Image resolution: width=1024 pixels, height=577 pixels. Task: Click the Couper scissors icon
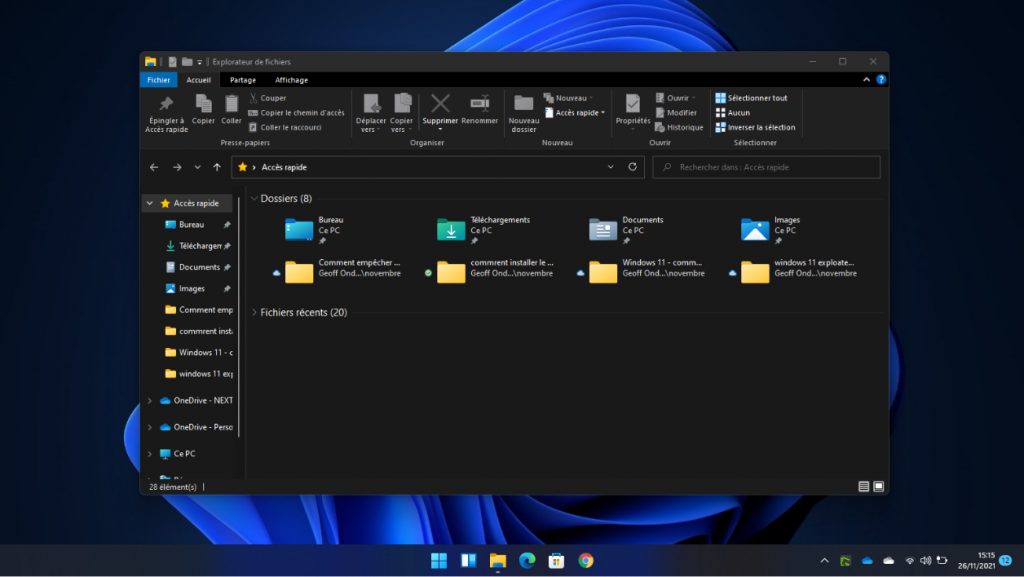[254, 98]
